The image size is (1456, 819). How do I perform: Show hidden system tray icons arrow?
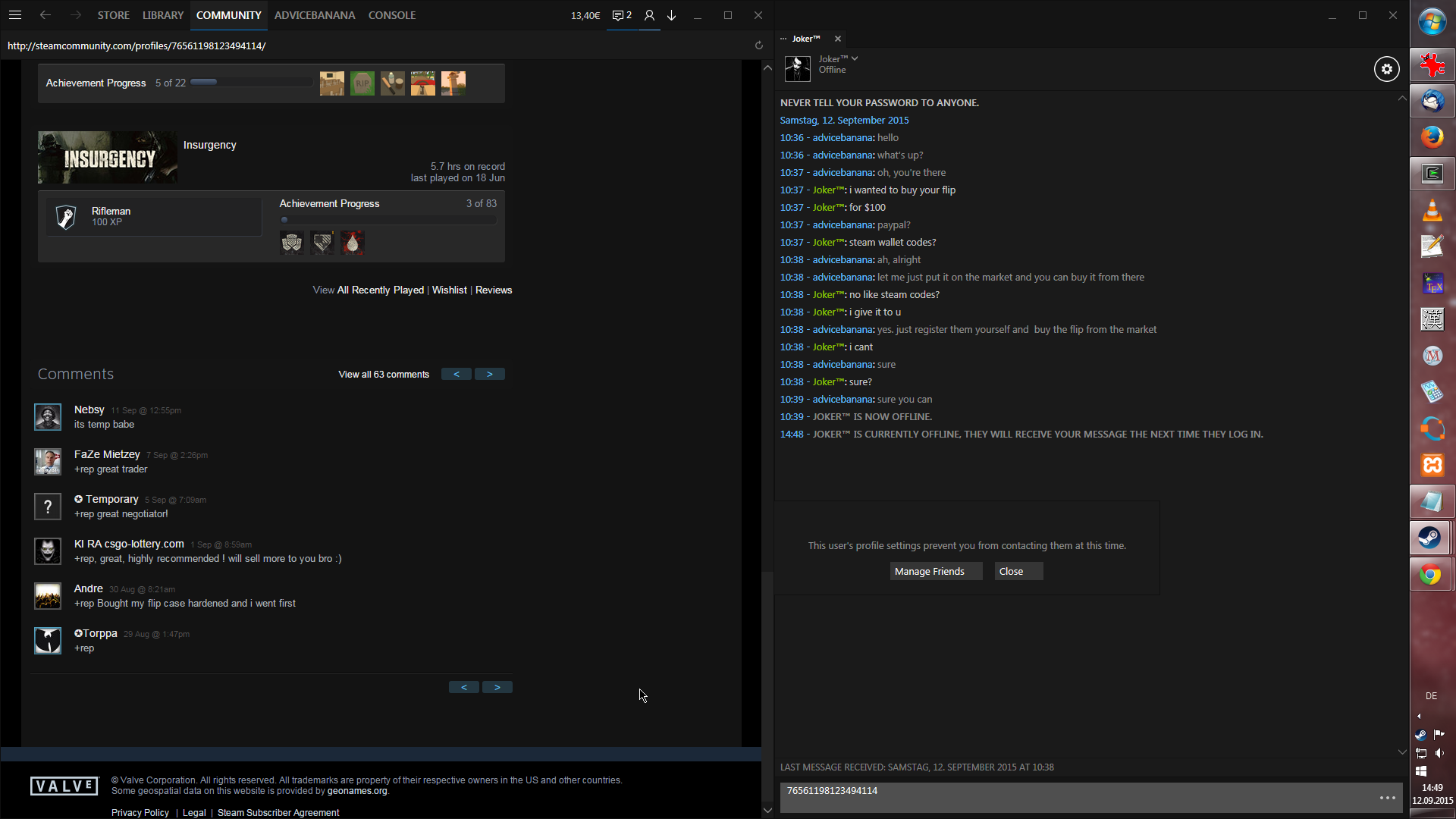1419,716
